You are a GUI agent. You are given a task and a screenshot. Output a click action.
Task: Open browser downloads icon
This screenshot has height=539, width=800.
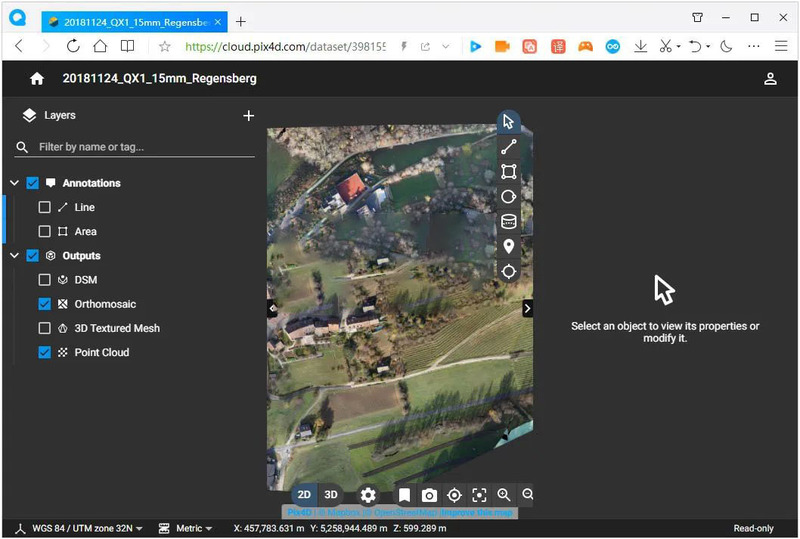(x=640, y=46)
